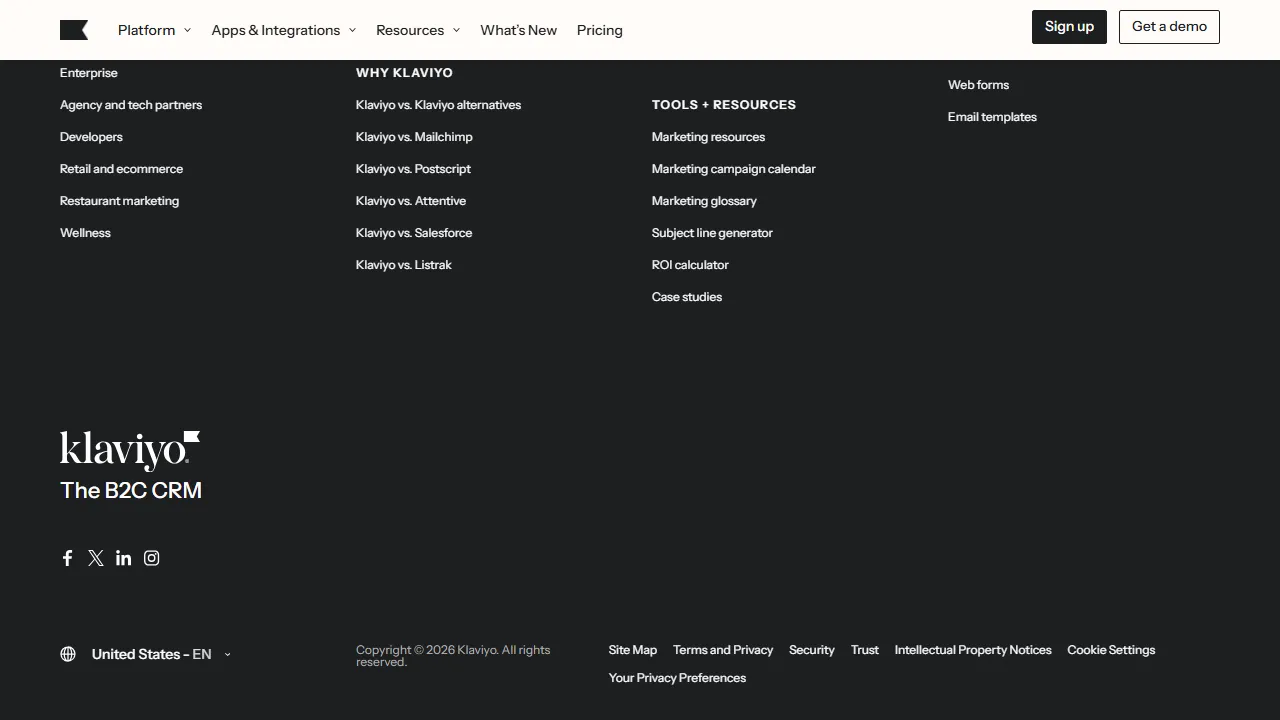Open the Trust footer link
The height and width of the screenshot is (720, 1280).
[x=865, y=650]
